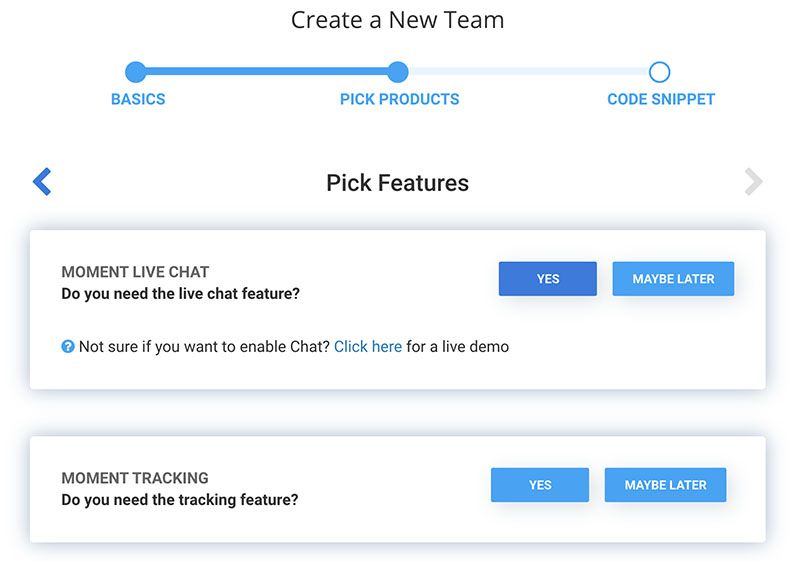
Task: Open the PICK PRODUCTS step label
Action: [x=399, y=99]
